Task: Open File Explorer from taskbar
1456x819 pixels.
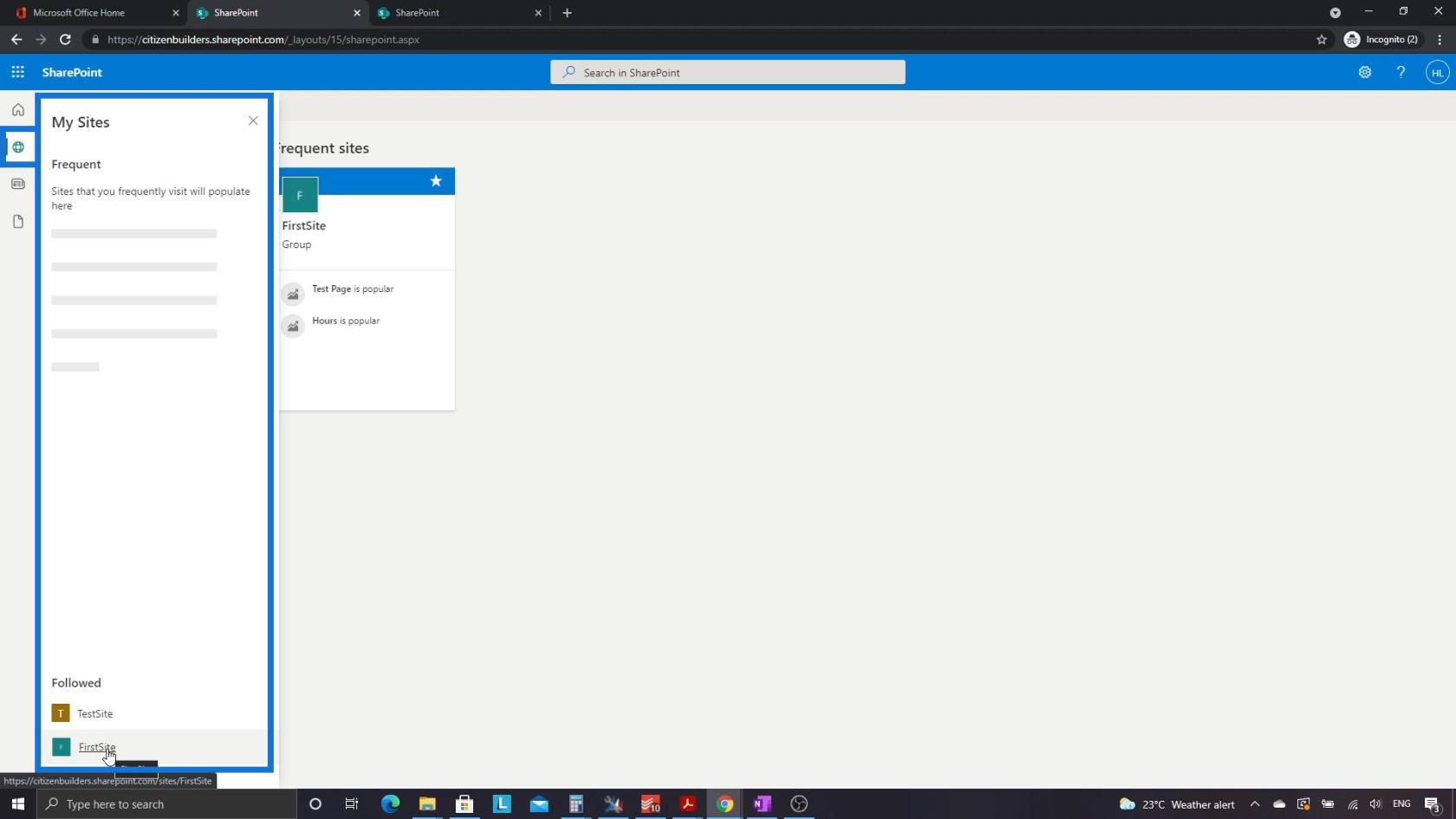Action: (427, 804)
